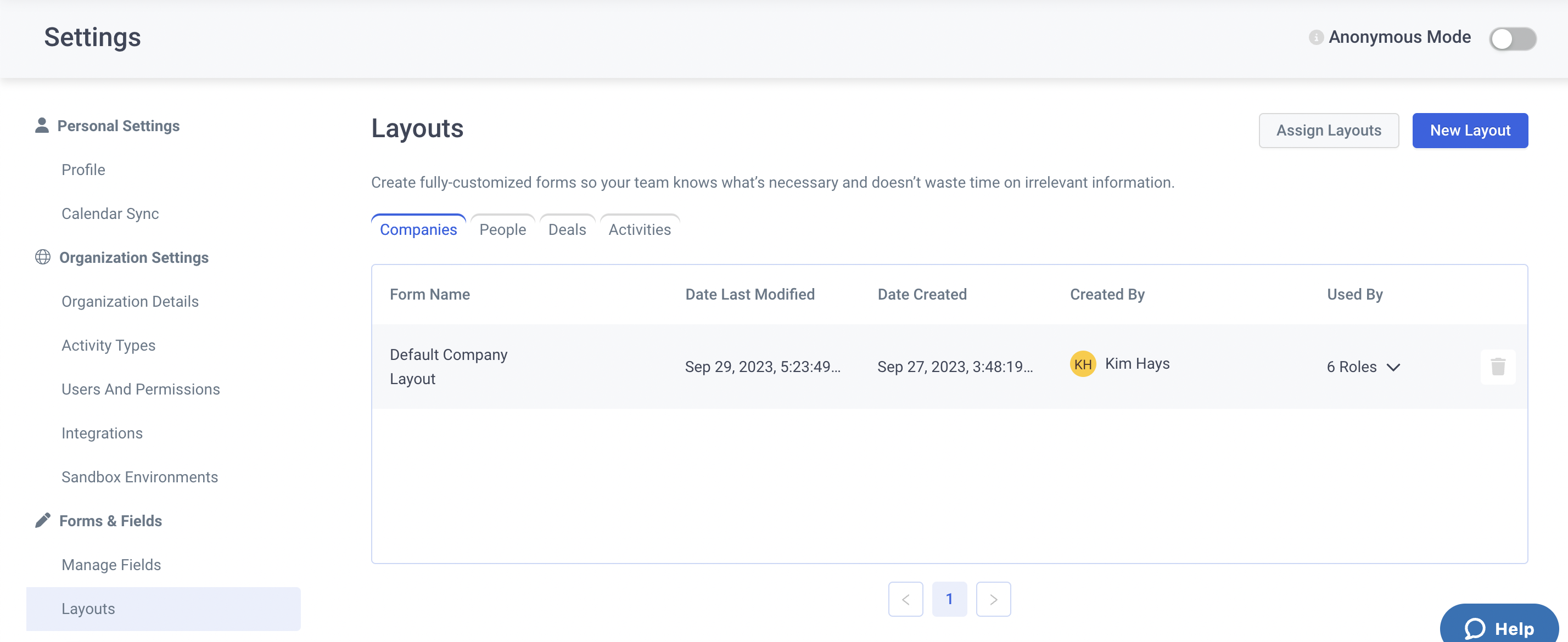1568x642 pixels.
Task: Click the Organization Settings globe icon
Action: pos(43,257)
